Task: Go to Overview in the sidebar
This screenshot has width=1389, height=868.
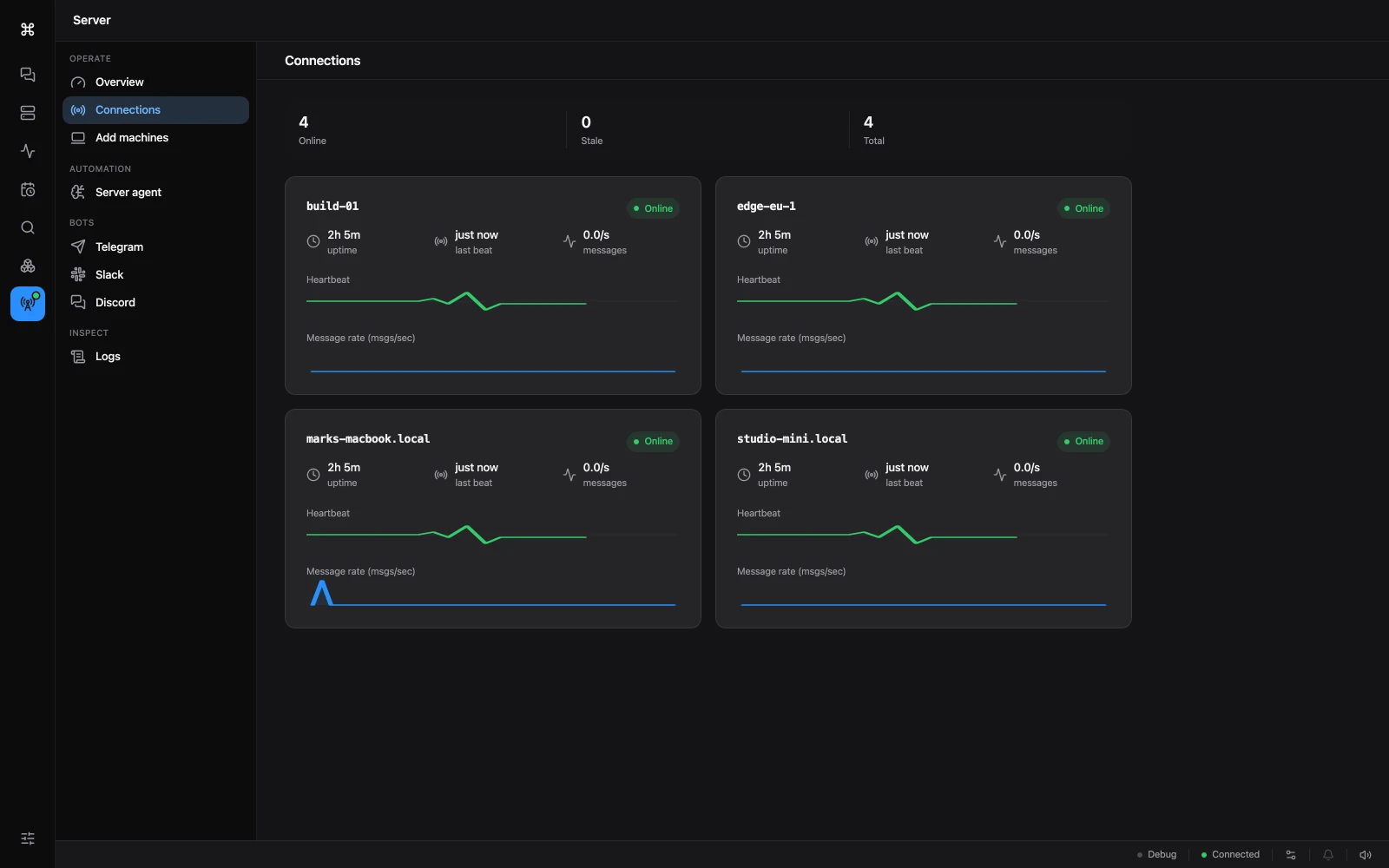Action: 155,82
